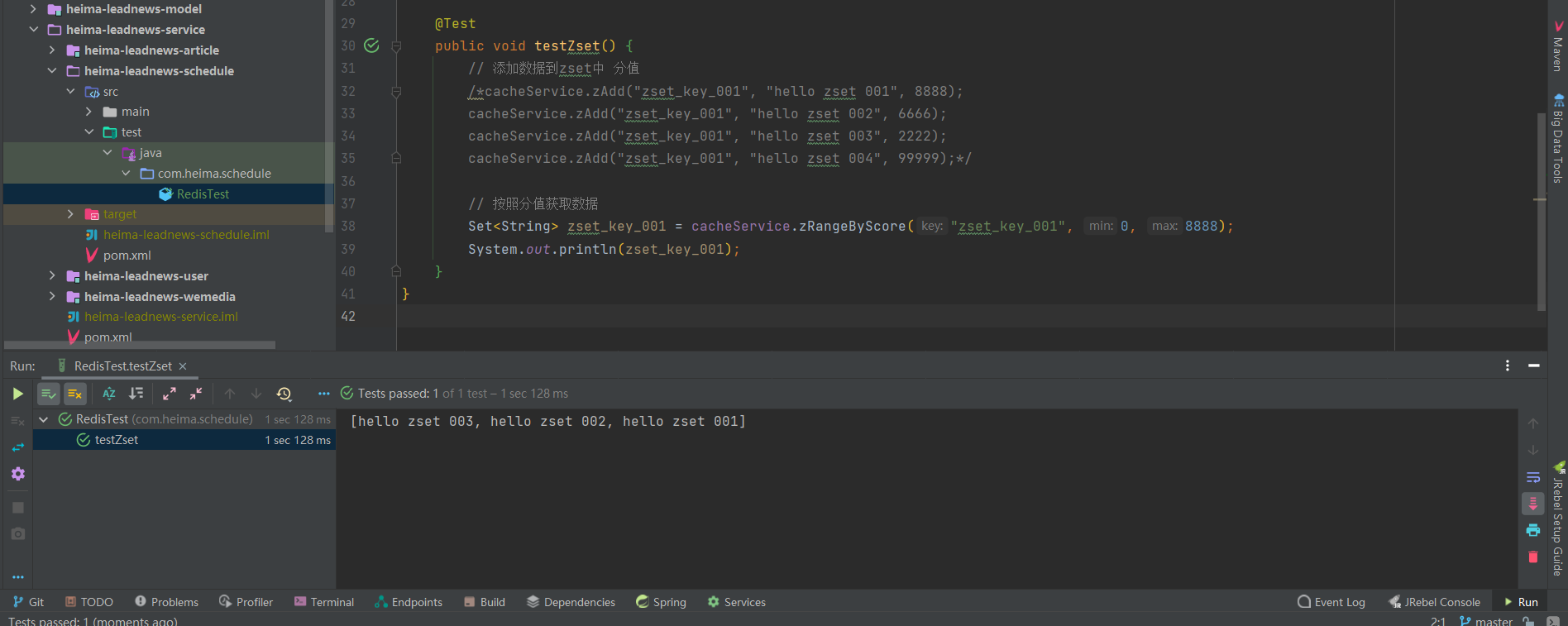Rerun the RedisTest.testZset test

click(17, 394)
